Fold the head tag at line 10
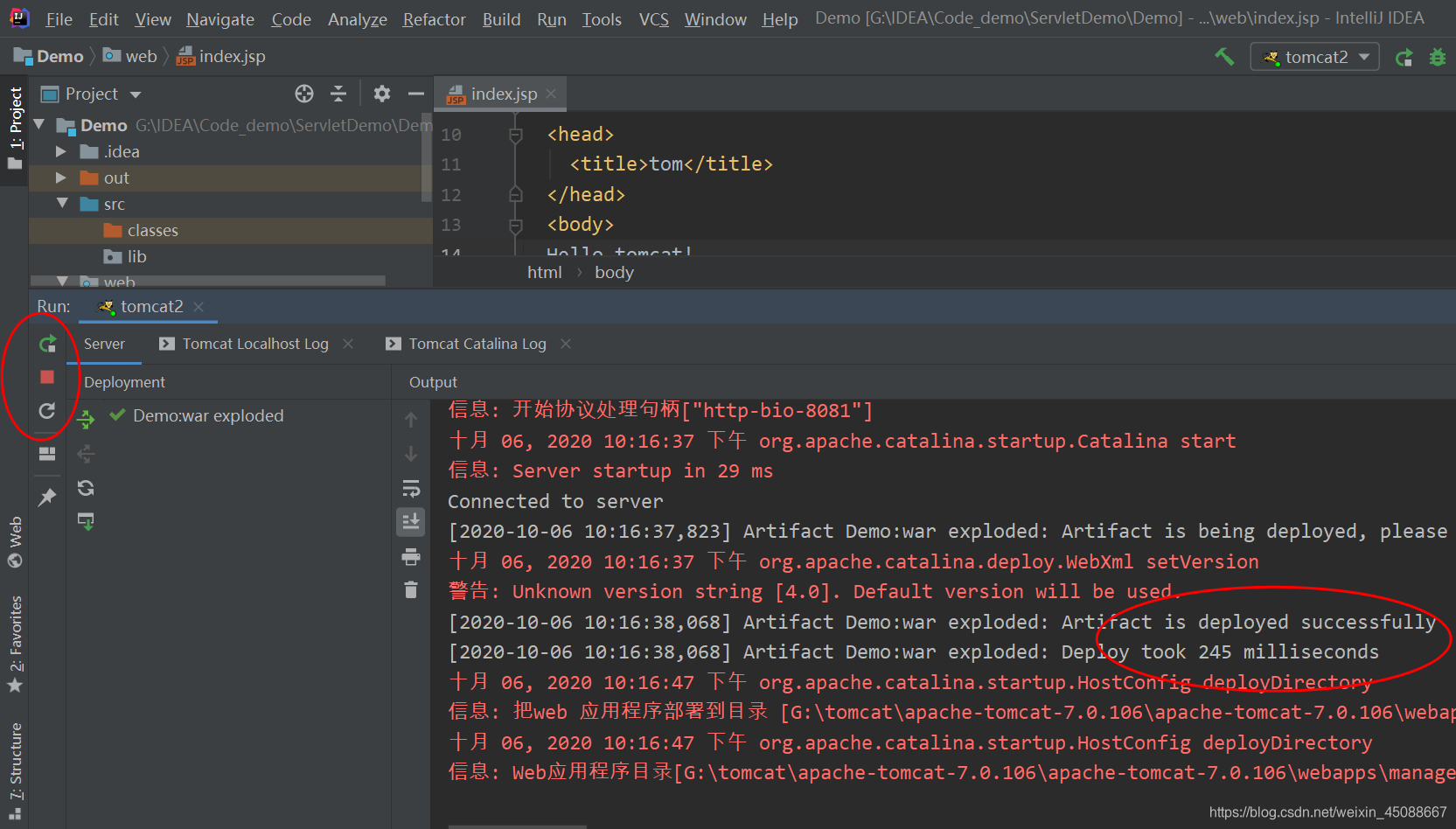The image size is (1456, 829). coord(516,135)
